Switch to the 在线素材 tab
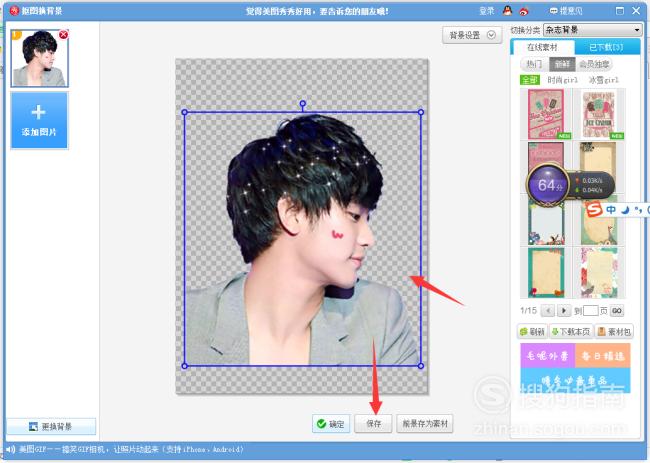Screen dimensions: 650x463 tap(542, 47)
